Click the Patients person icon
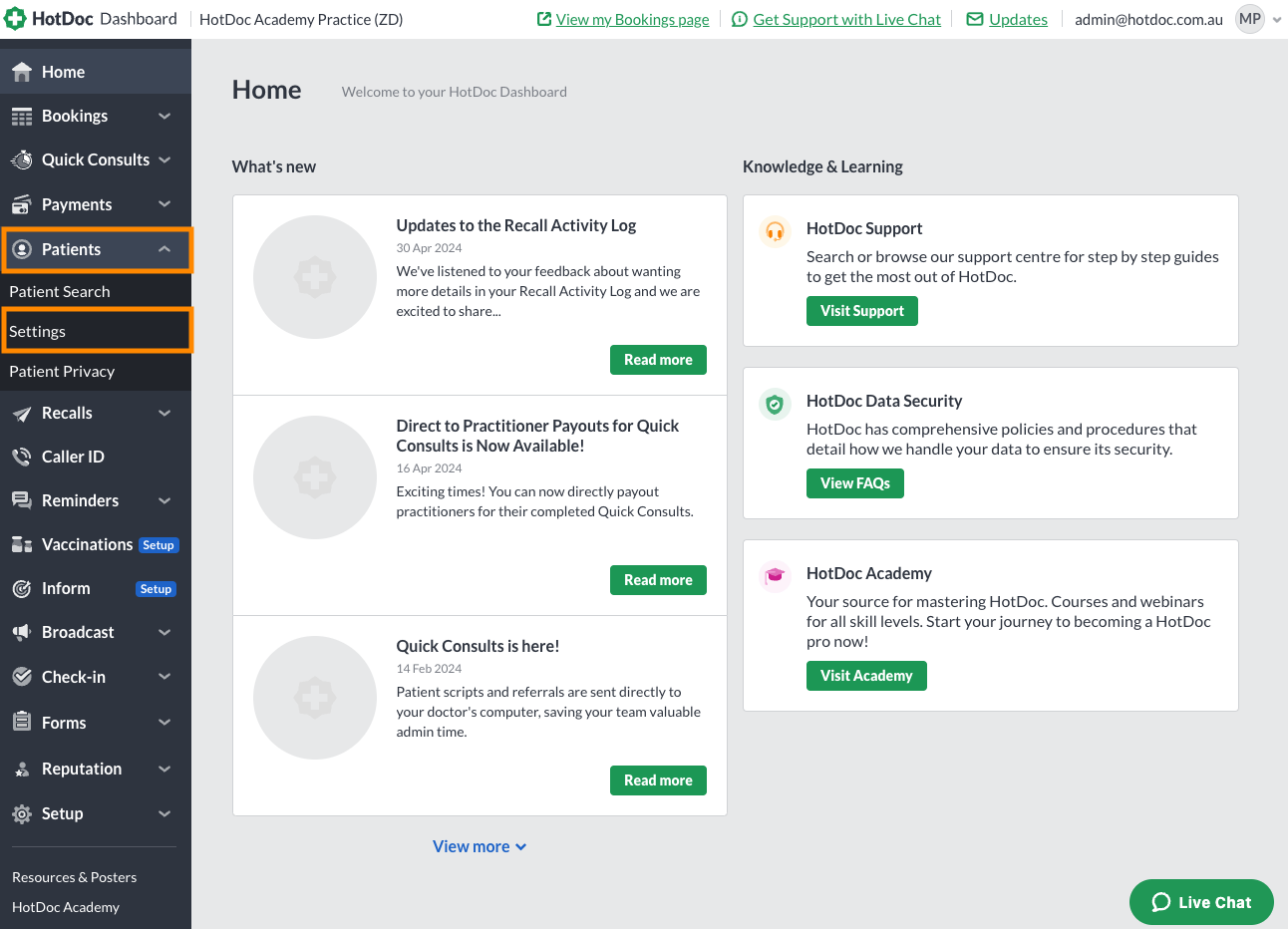Viewport: 1288px width, 929px height. point(22,249)
